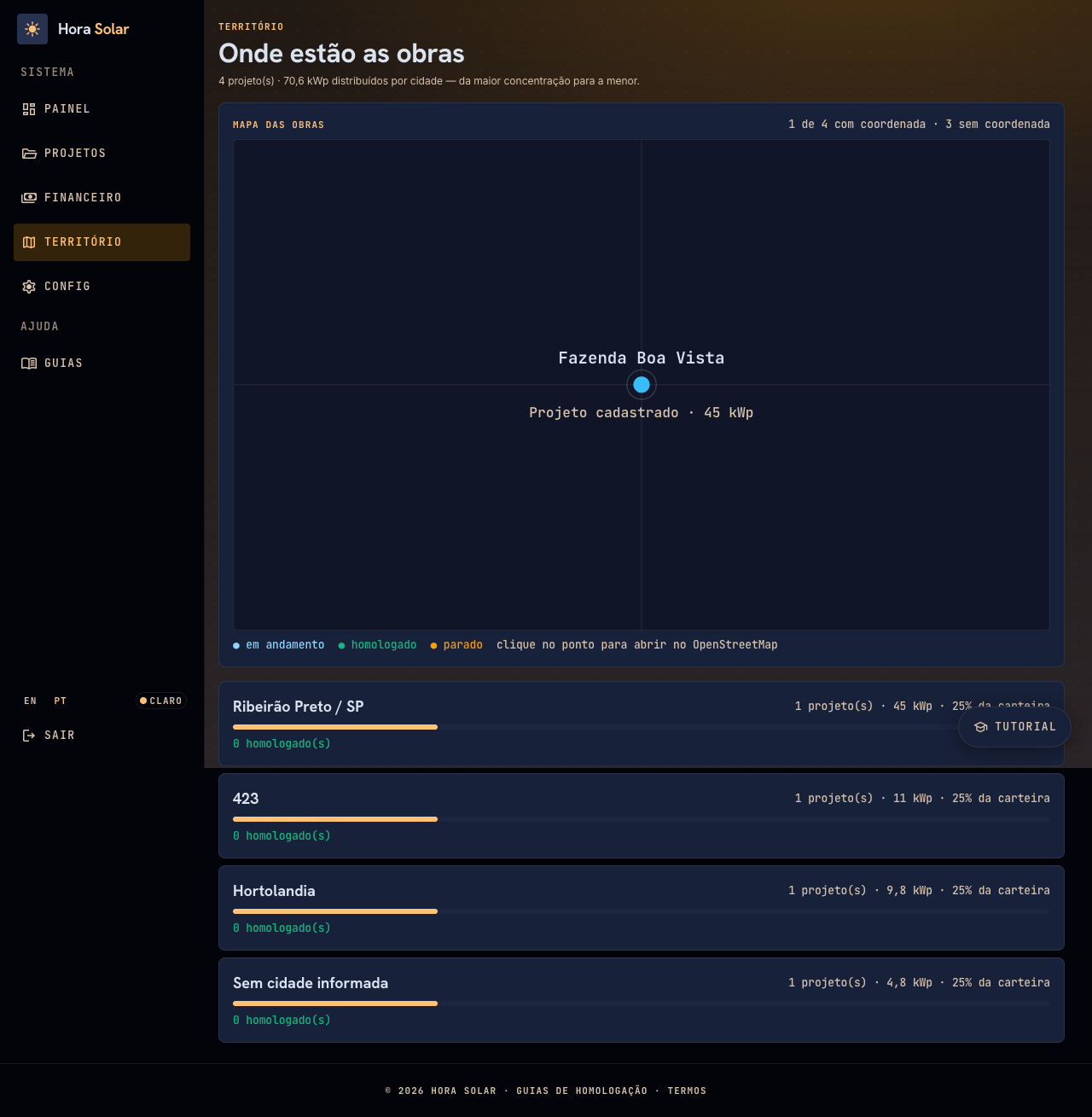Click the 423 city card heading
Viewport: 1092px width, 1117px height.
tap(246, 799)
